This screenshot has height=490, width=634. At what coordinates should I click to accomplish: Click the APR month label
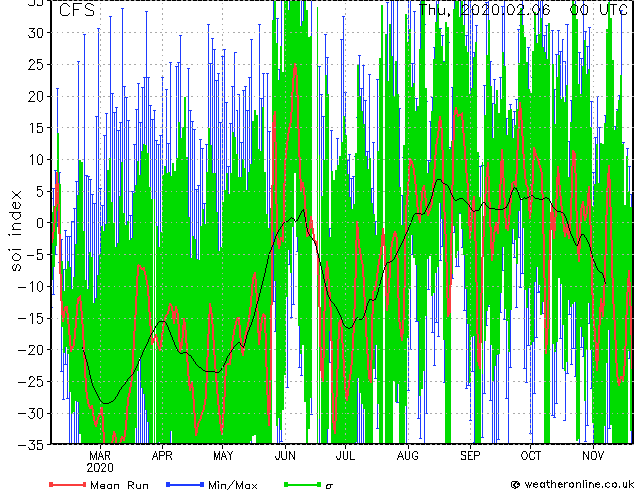pyautogui.click(x=162, y=456)
